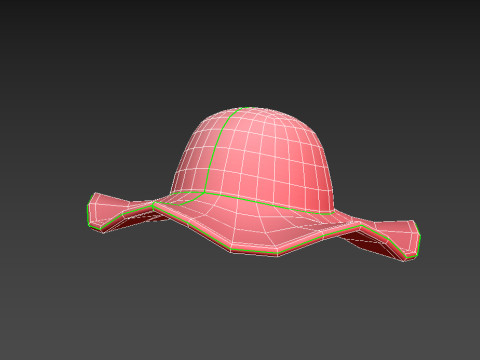The width and height of the screenshot is (480, 360).
Task: Pick the vertical green seam on the crown
Action: [x=216, y=150]
